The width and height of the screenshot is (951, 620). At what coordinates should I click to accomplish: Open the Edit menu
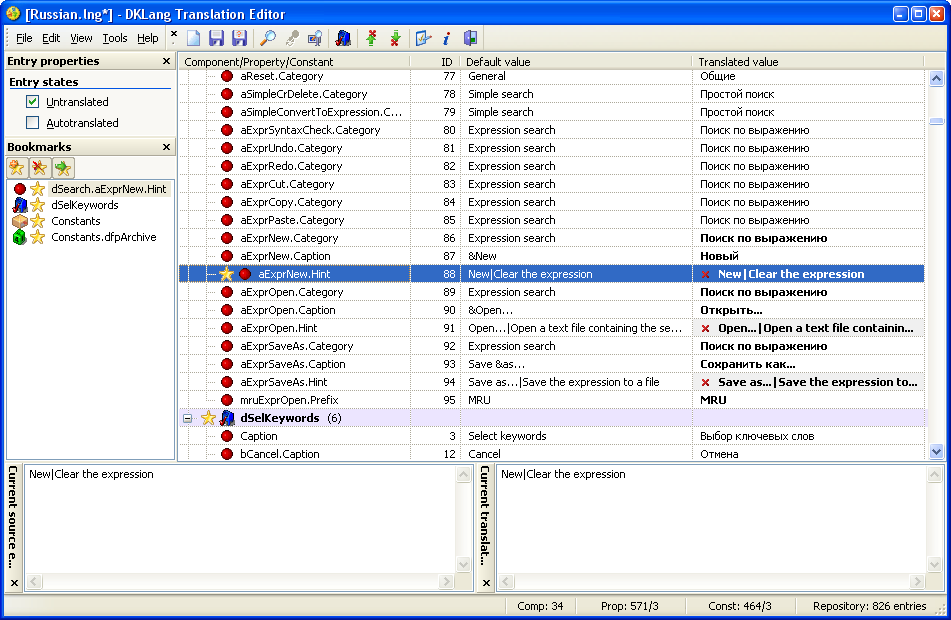tap(51, 38)
